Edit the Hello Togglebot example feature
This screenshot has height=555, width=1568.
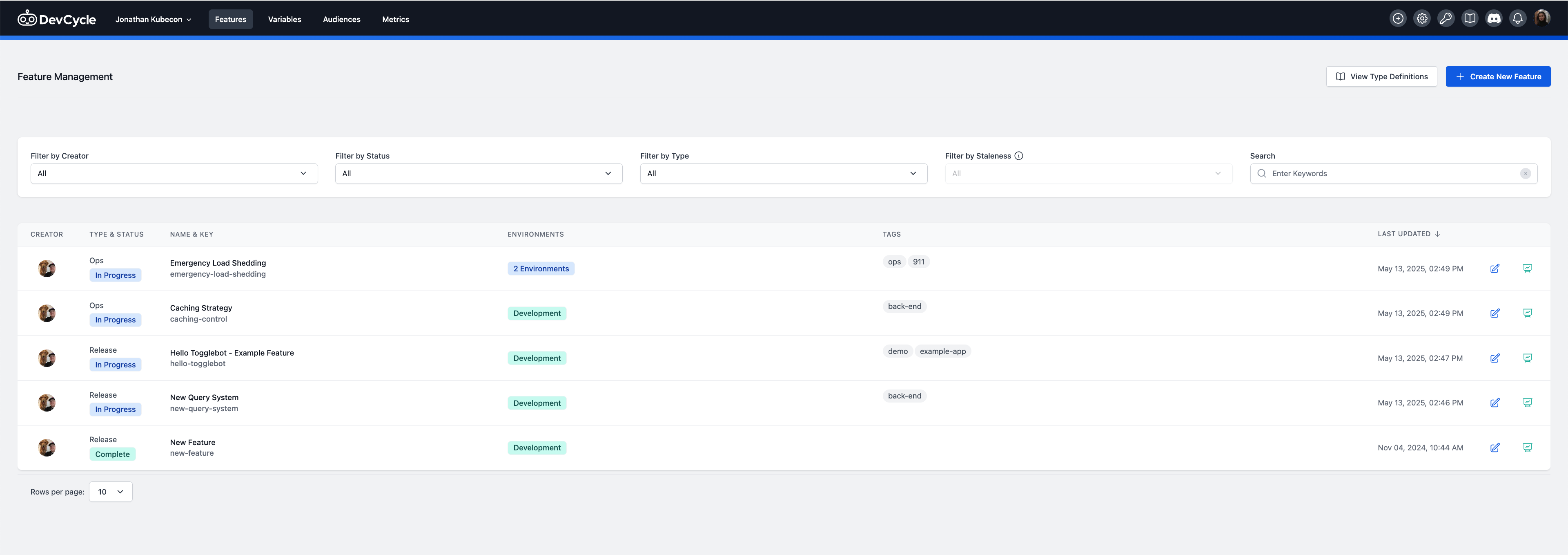[1496, 358]
